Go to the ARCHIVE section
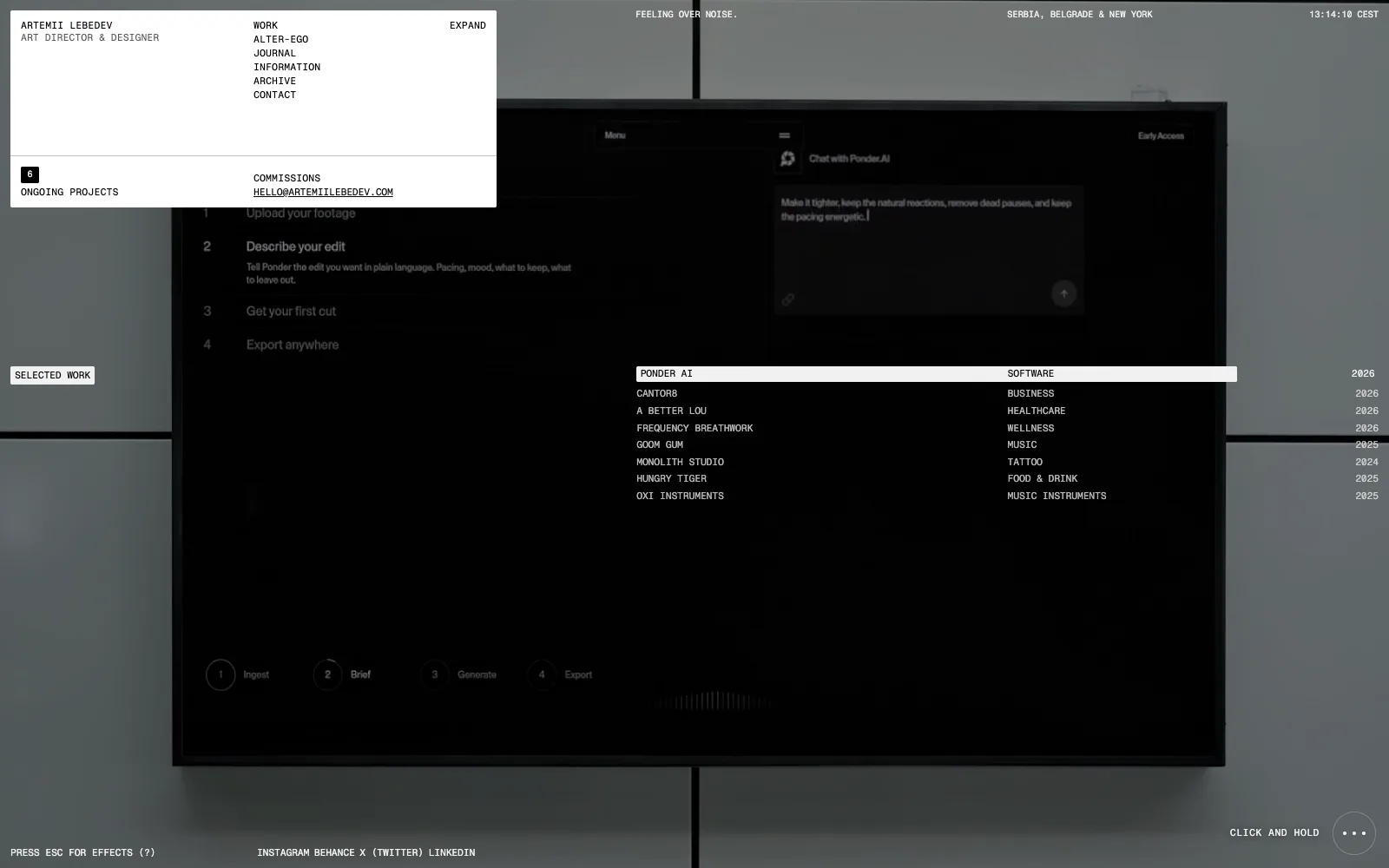The height and width of the screenshot is (868, 1389). tap(274, 81)
